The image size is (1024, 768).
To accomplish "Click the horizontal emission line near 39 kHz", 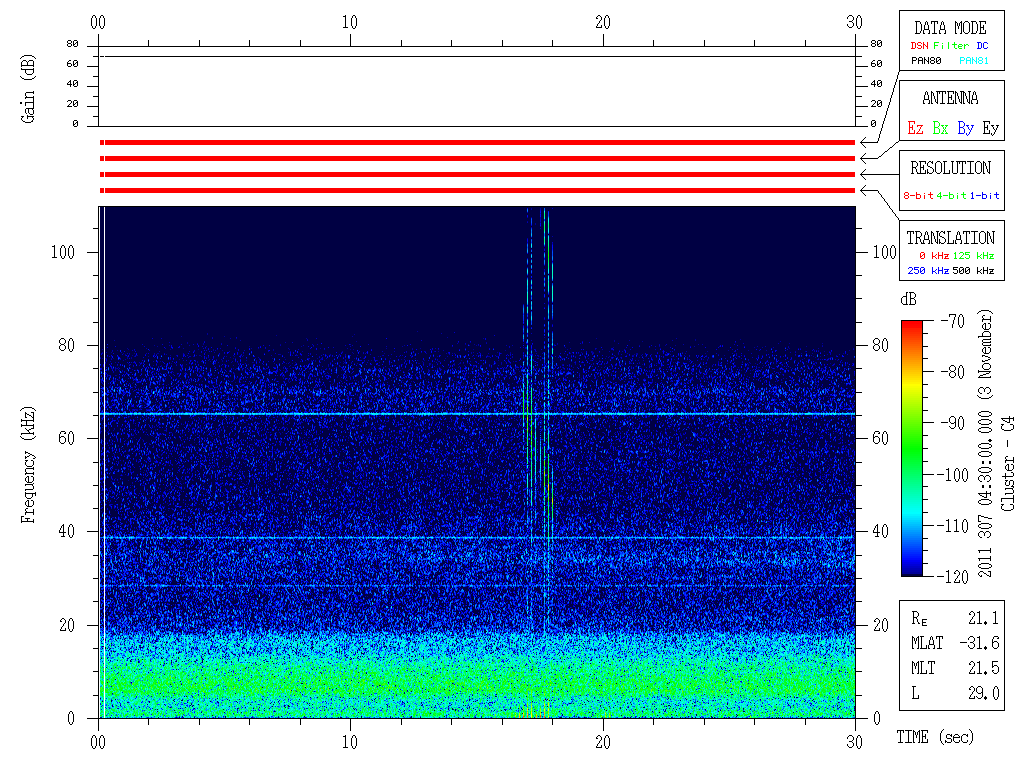I will [477, 537].
